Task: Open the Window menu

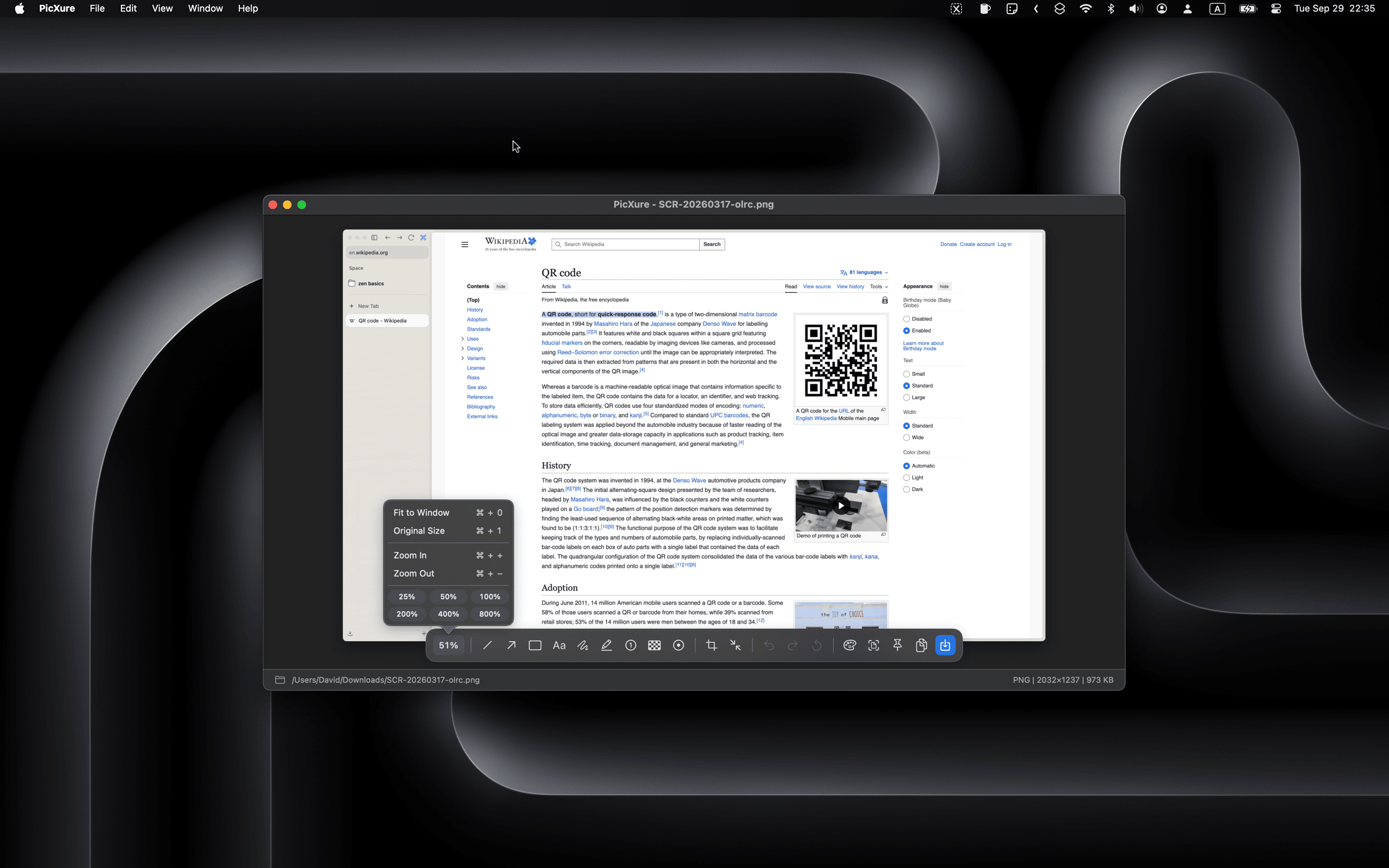Action: click(x=206, y=9)
